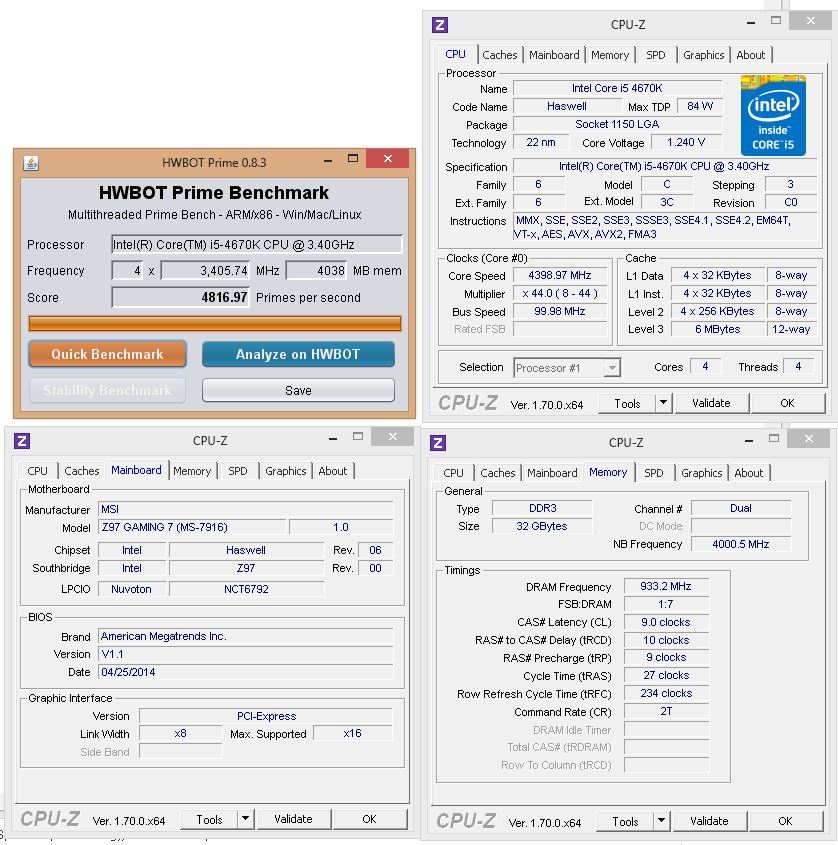Open Memory tab in Mainboard window
This screenshot has height=845, width=838.
[192, 471]
